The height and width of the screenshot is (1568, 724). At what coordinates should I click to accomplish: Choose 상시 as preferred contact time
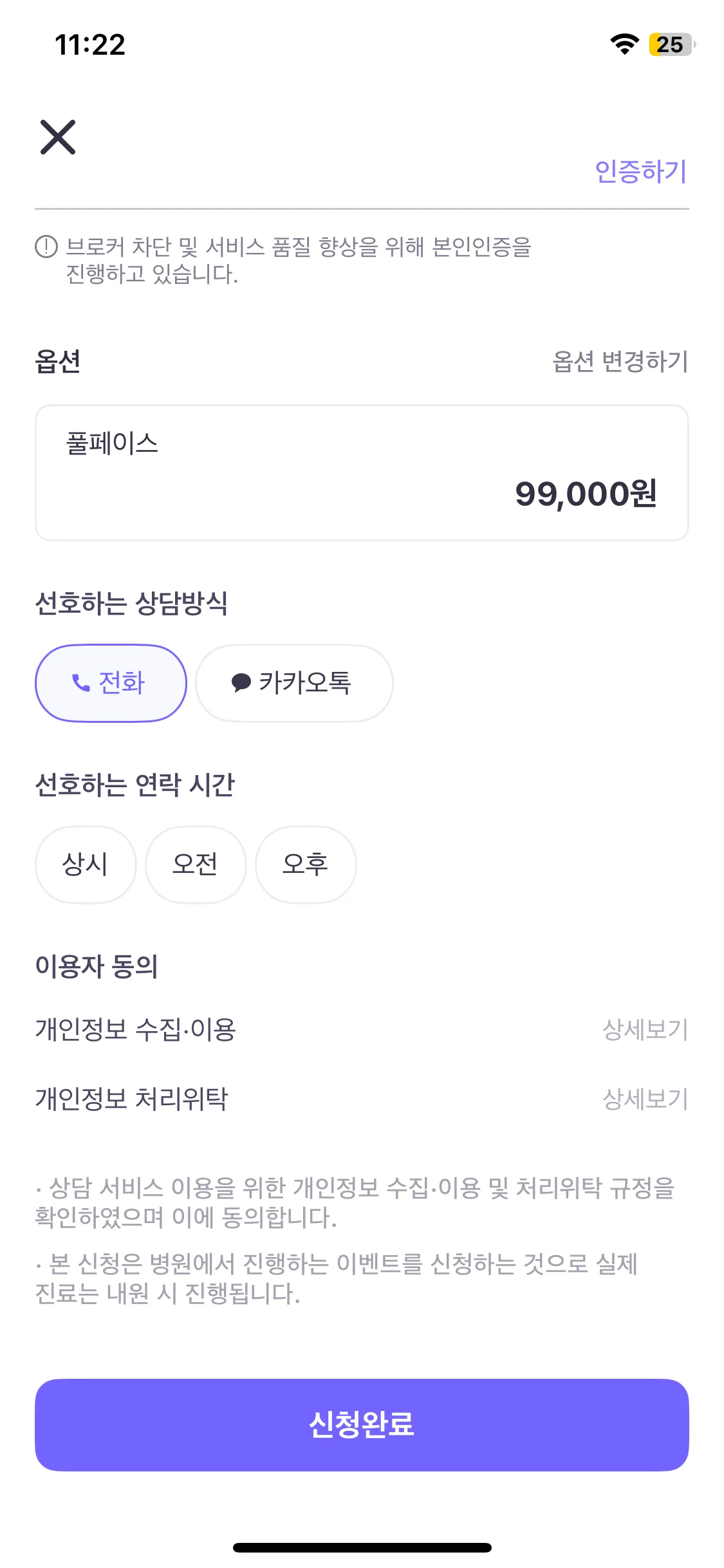(86, 864)
